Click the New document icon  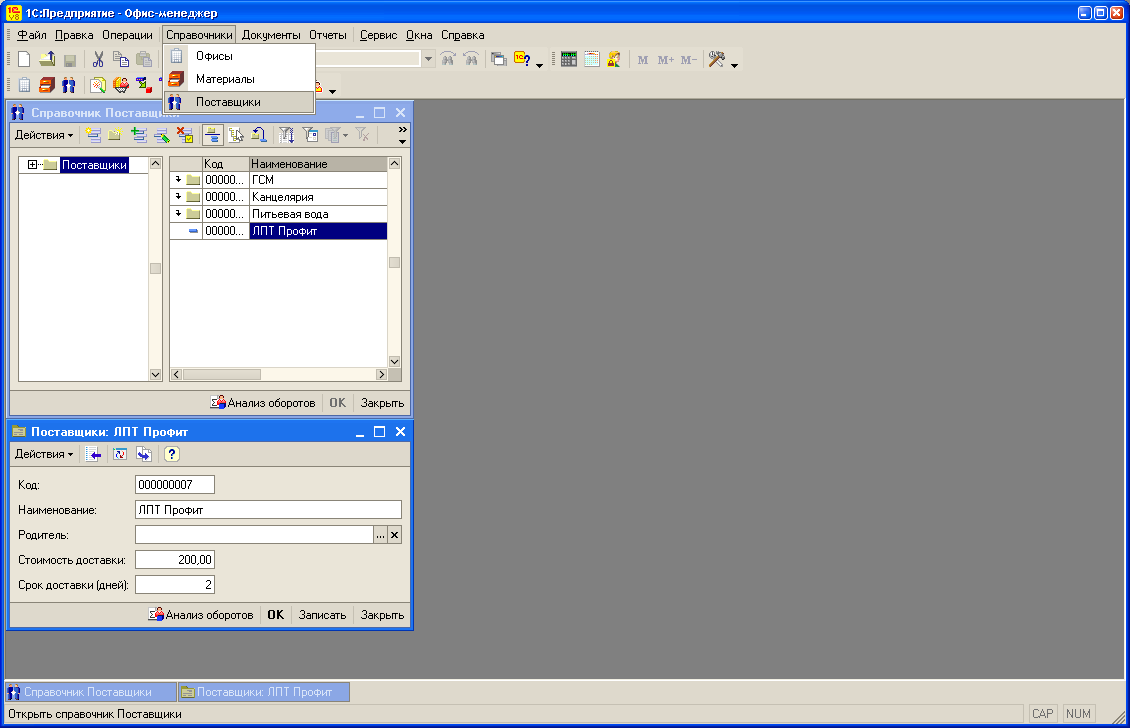(24, 59)
